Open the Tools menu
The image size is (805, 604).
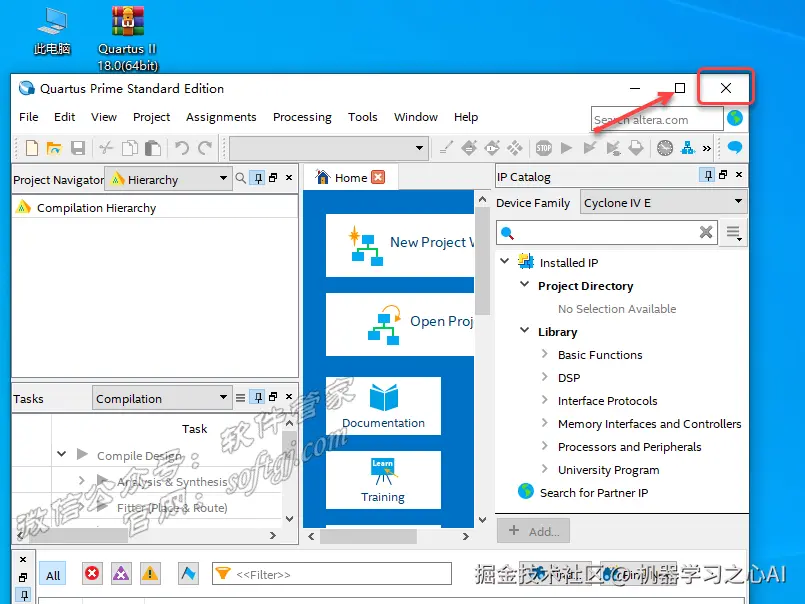[362, 117]
